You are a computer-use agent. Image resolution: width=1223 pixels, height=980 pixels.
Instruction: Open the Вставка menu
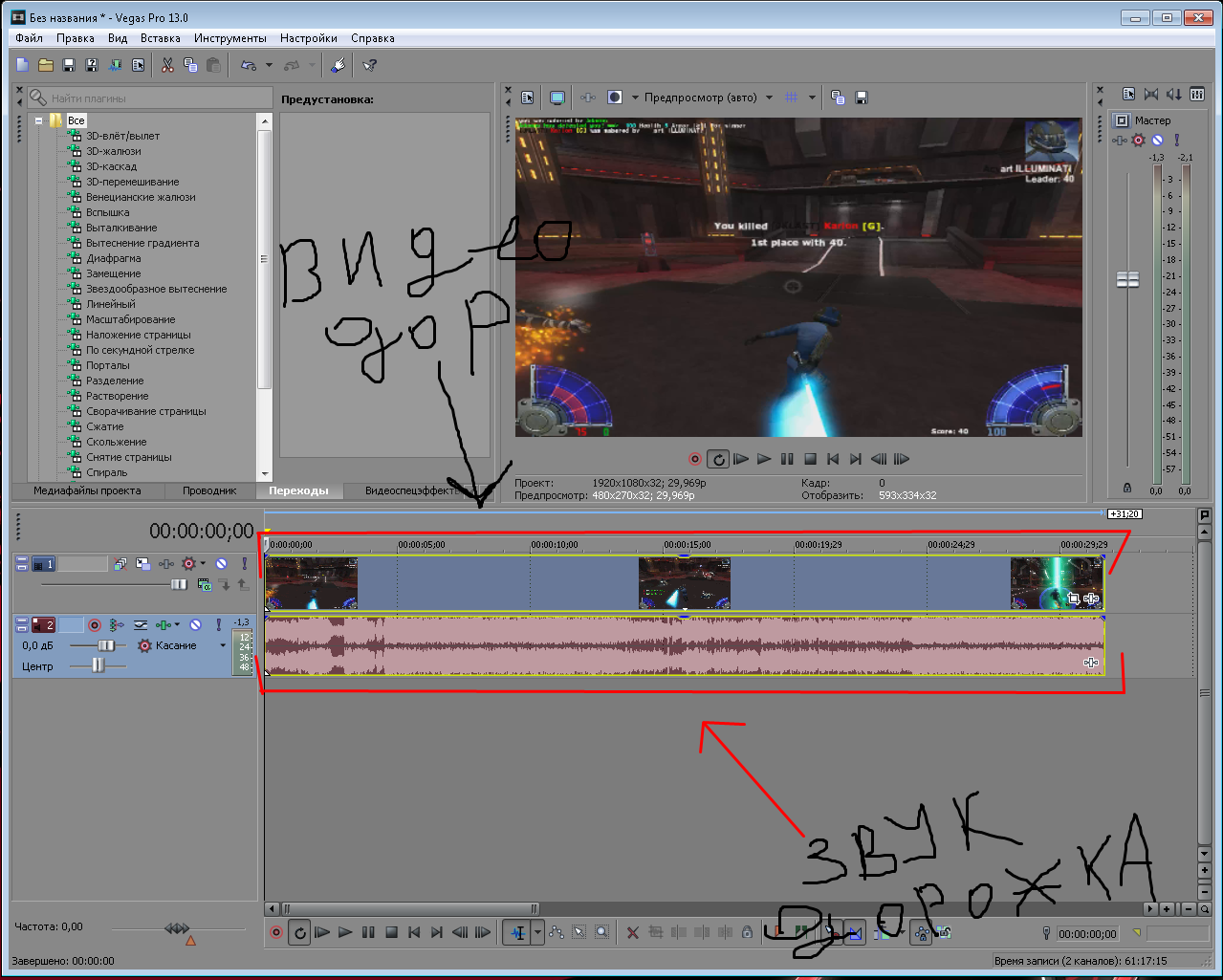click(x=160, y=38)
